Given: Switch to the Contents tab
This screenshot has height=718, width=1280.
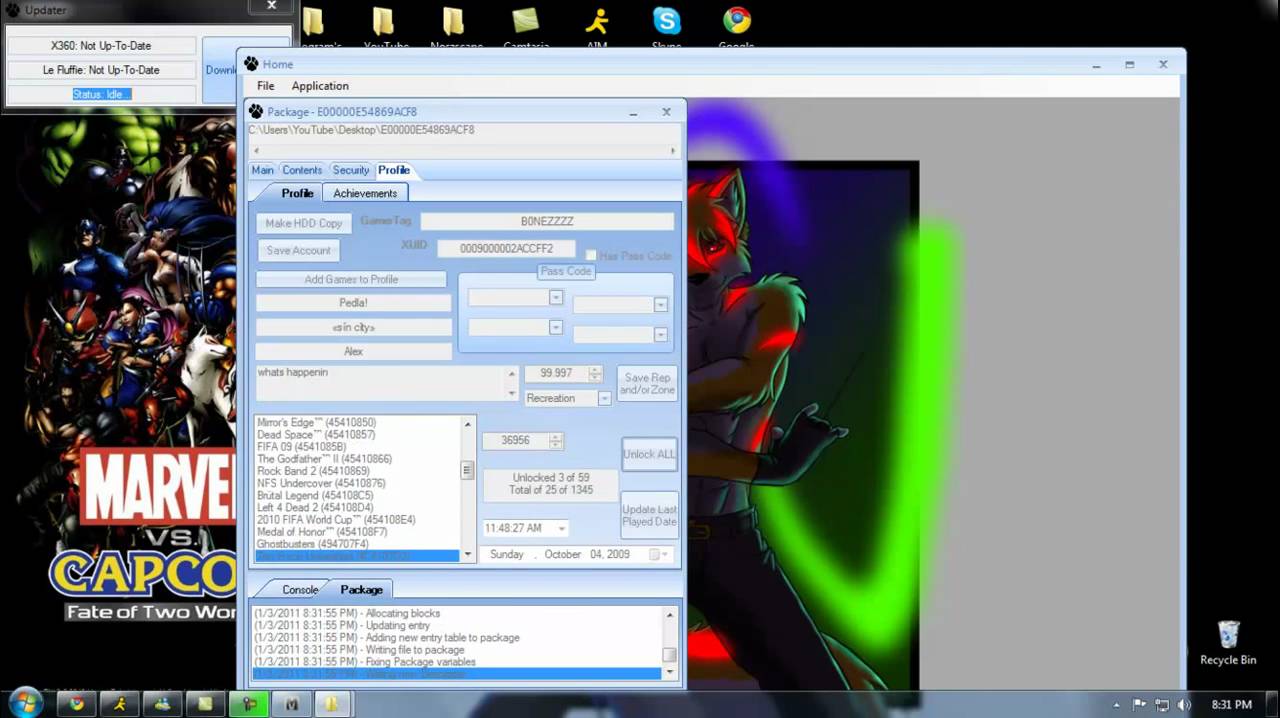Looking at the screenshot, I should tap(302, 170).
